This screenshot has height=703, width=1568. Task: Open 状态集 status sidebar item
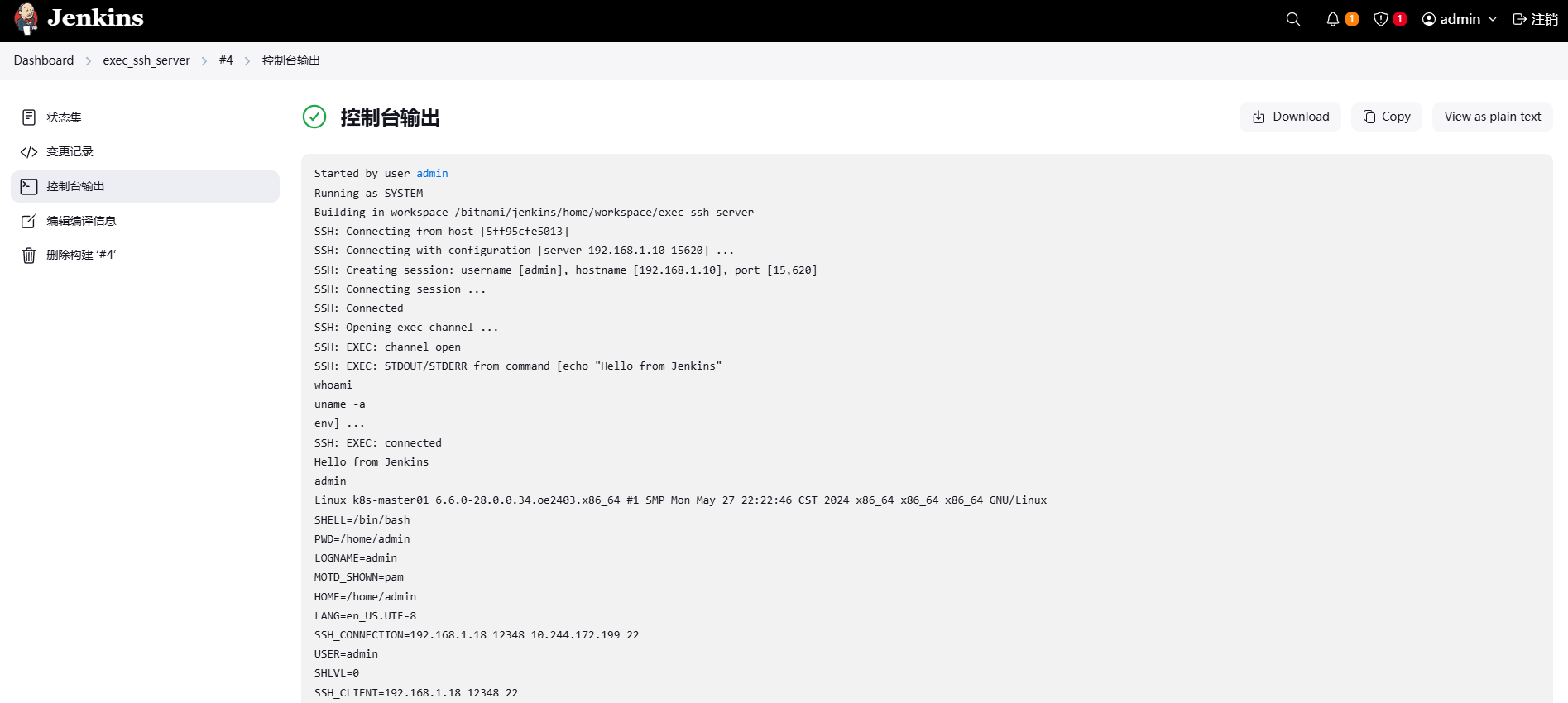(x=64, y=117)
